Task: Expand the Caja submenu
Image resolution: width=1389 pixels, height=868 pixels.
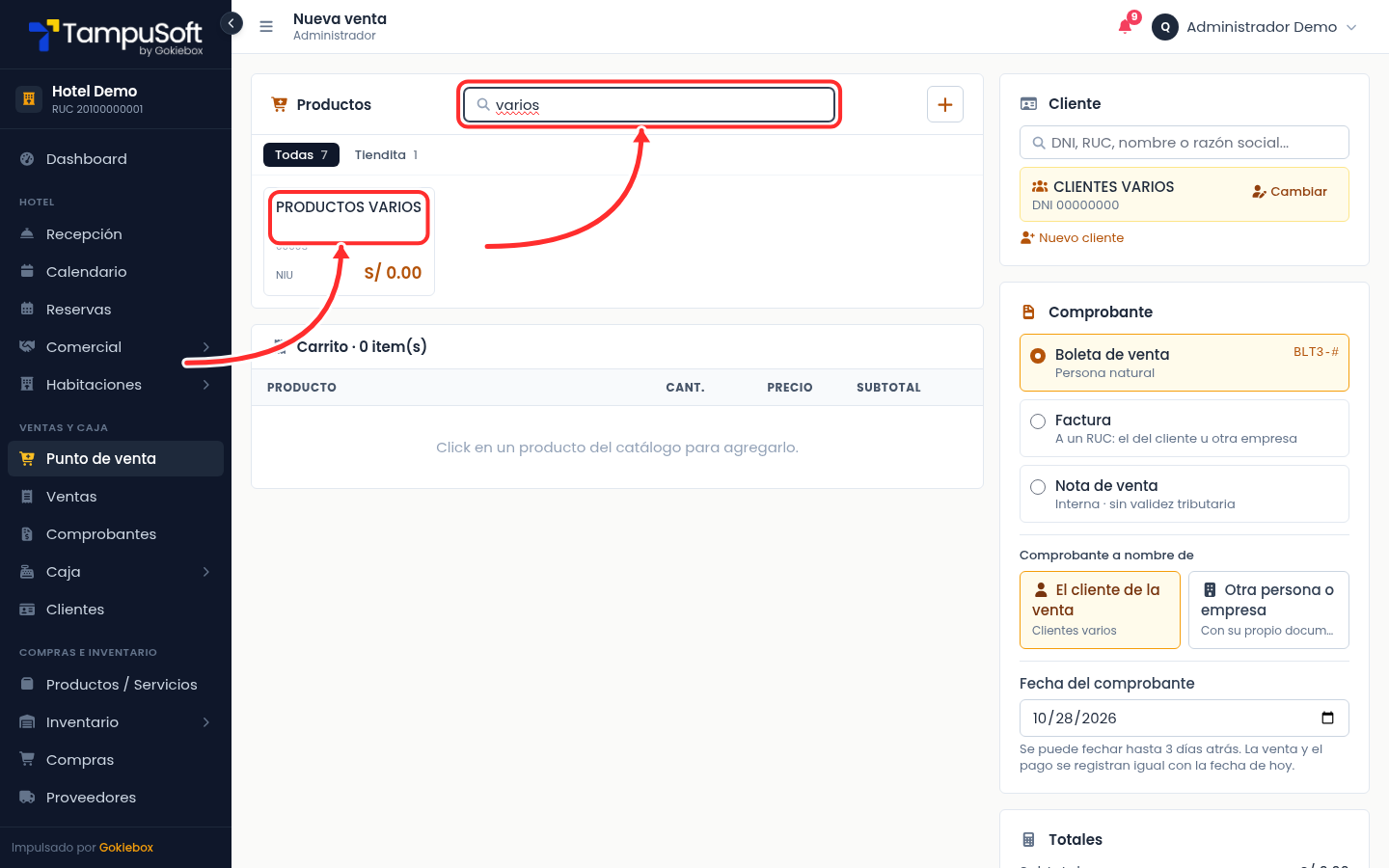Action: 116,572
